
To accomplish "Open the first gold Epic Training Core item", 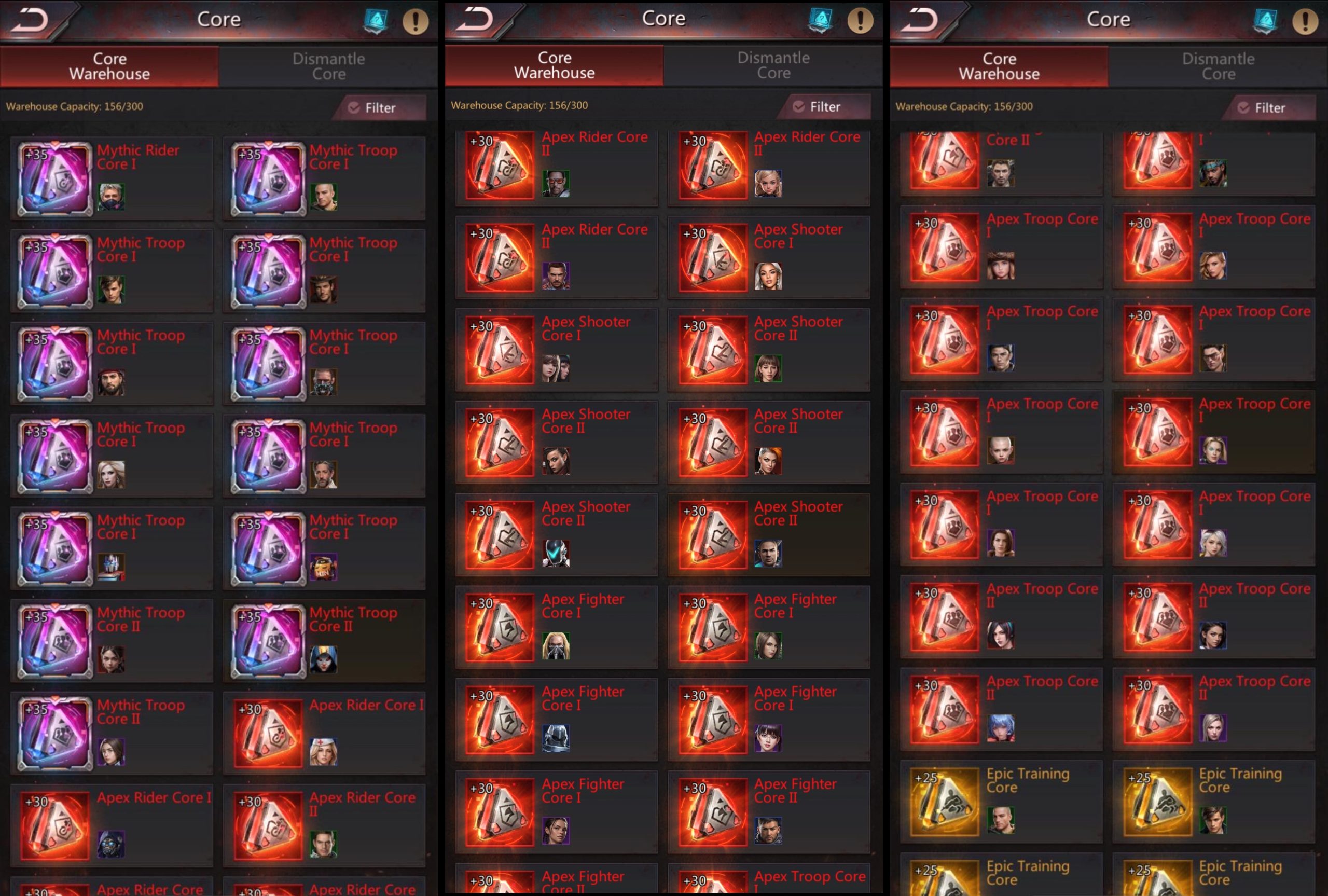I will point(1001,802).
